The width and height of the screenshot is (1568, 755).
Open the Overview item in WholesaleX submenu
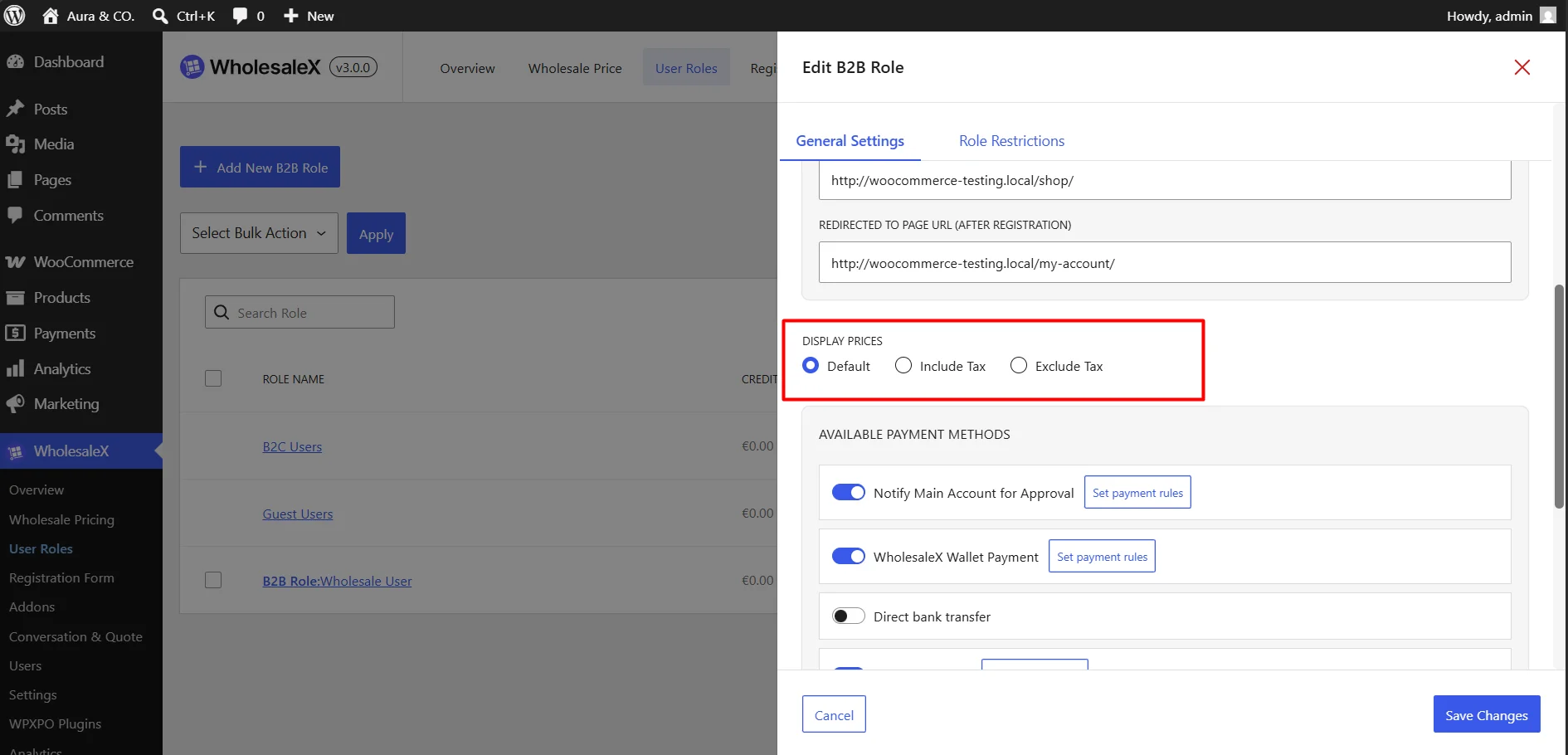[37, 490]
